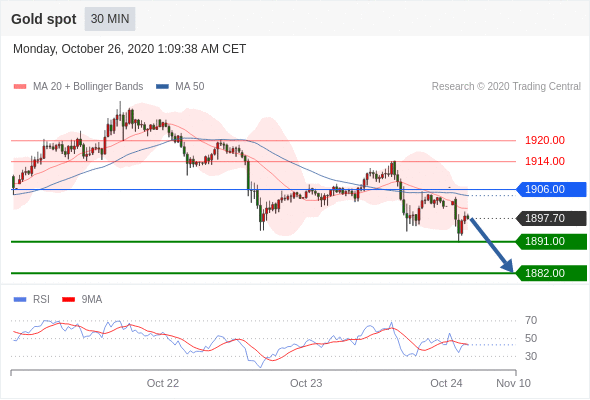Screen dimensions: 590x400
Task: Click the RSI 30 level label
Action: (x=531, y=356)
